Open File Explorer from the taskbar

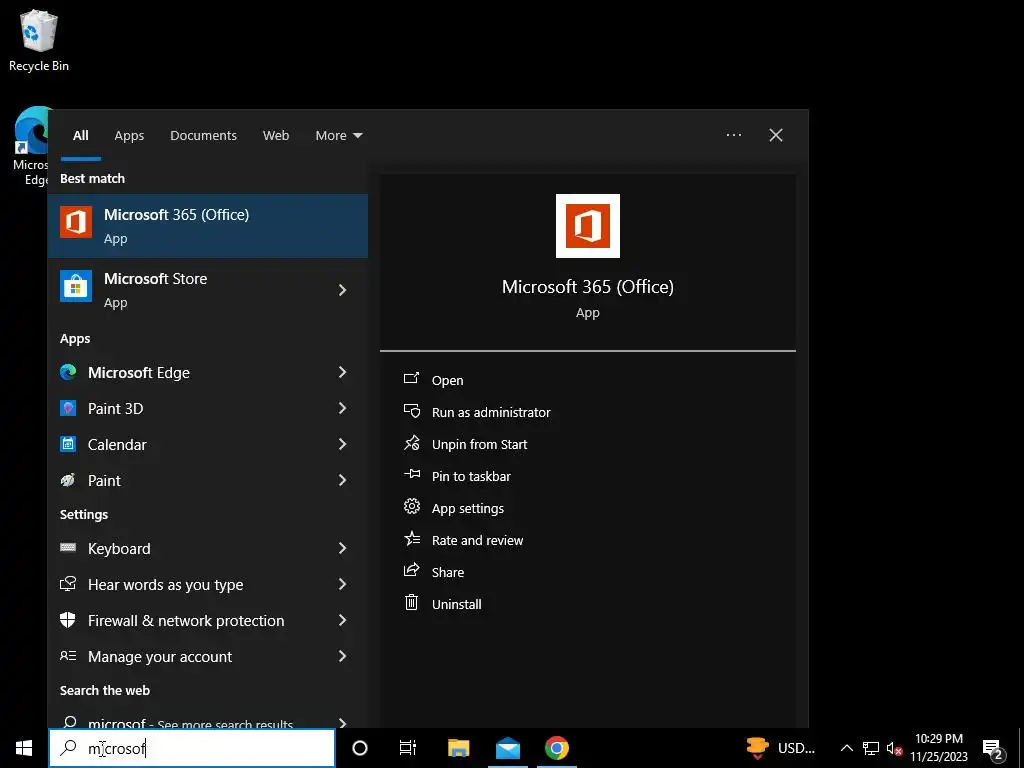(x=458, y=748)
